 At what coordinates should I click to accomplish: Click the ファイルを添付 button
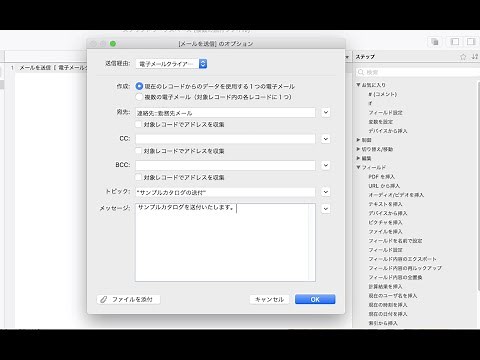tap(129, 299)
